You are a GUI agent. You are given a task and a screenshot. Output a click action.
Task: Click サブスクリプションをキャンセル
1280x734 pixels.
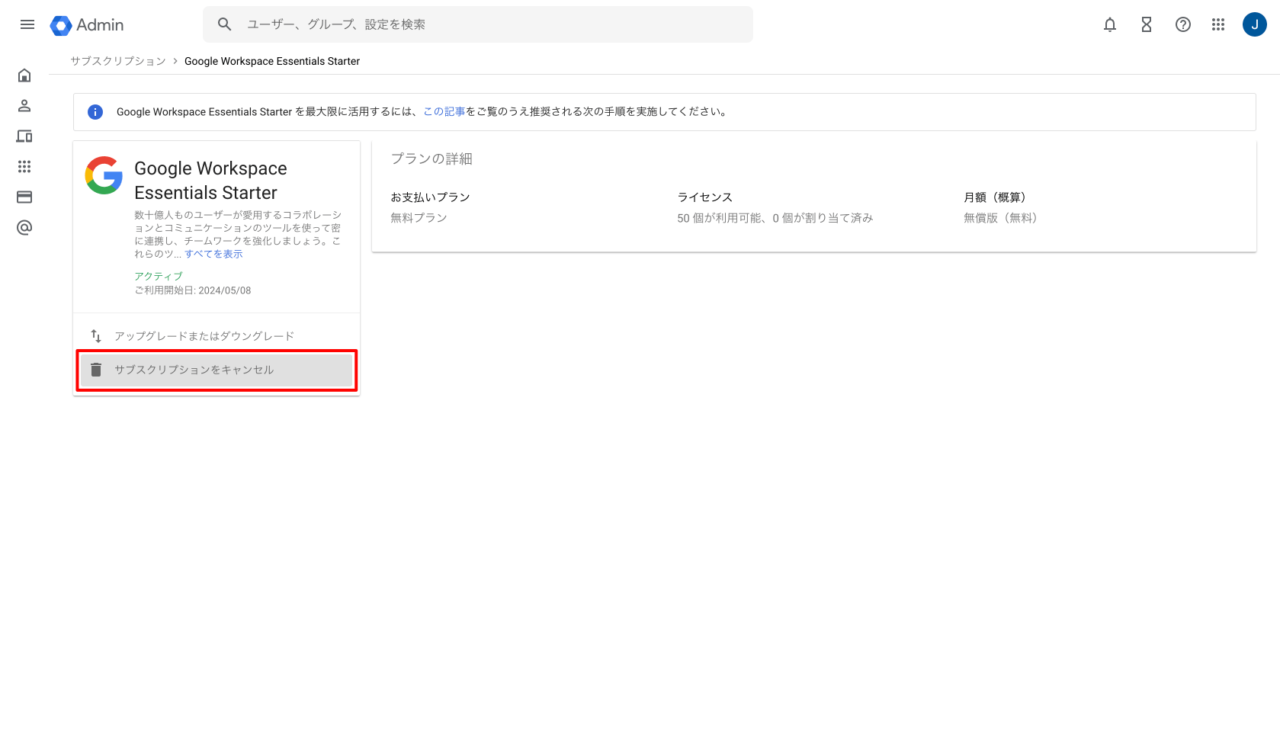click(194, 370)
